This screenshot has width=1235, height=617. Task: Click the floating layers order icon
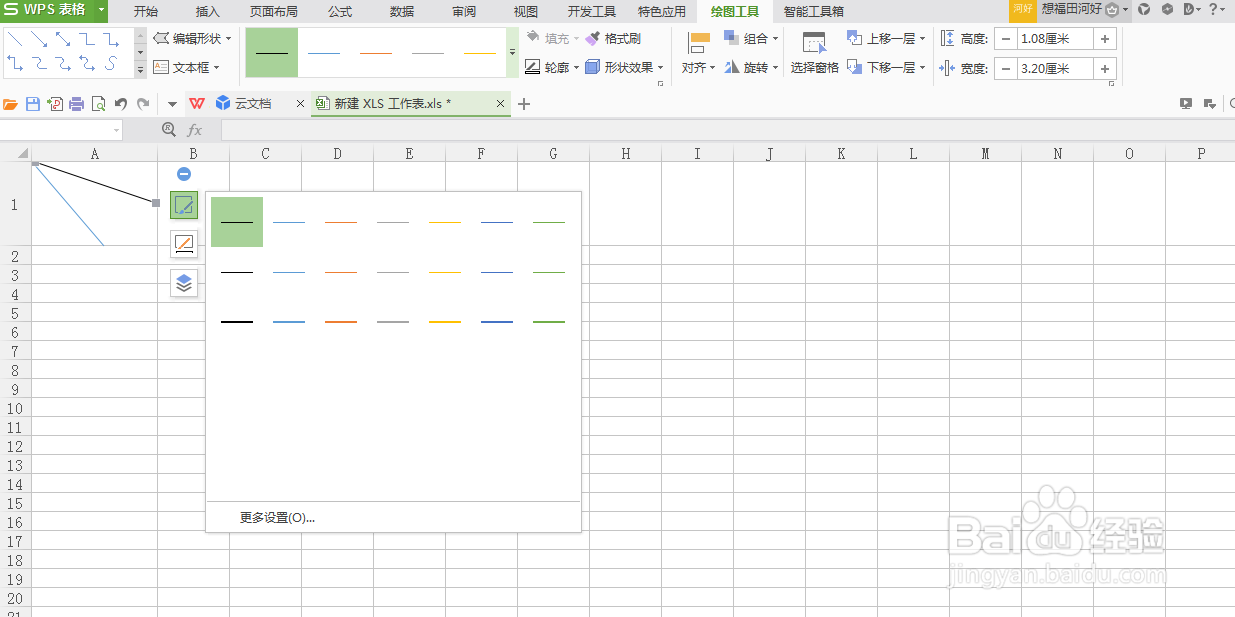[x=184, y=283]
